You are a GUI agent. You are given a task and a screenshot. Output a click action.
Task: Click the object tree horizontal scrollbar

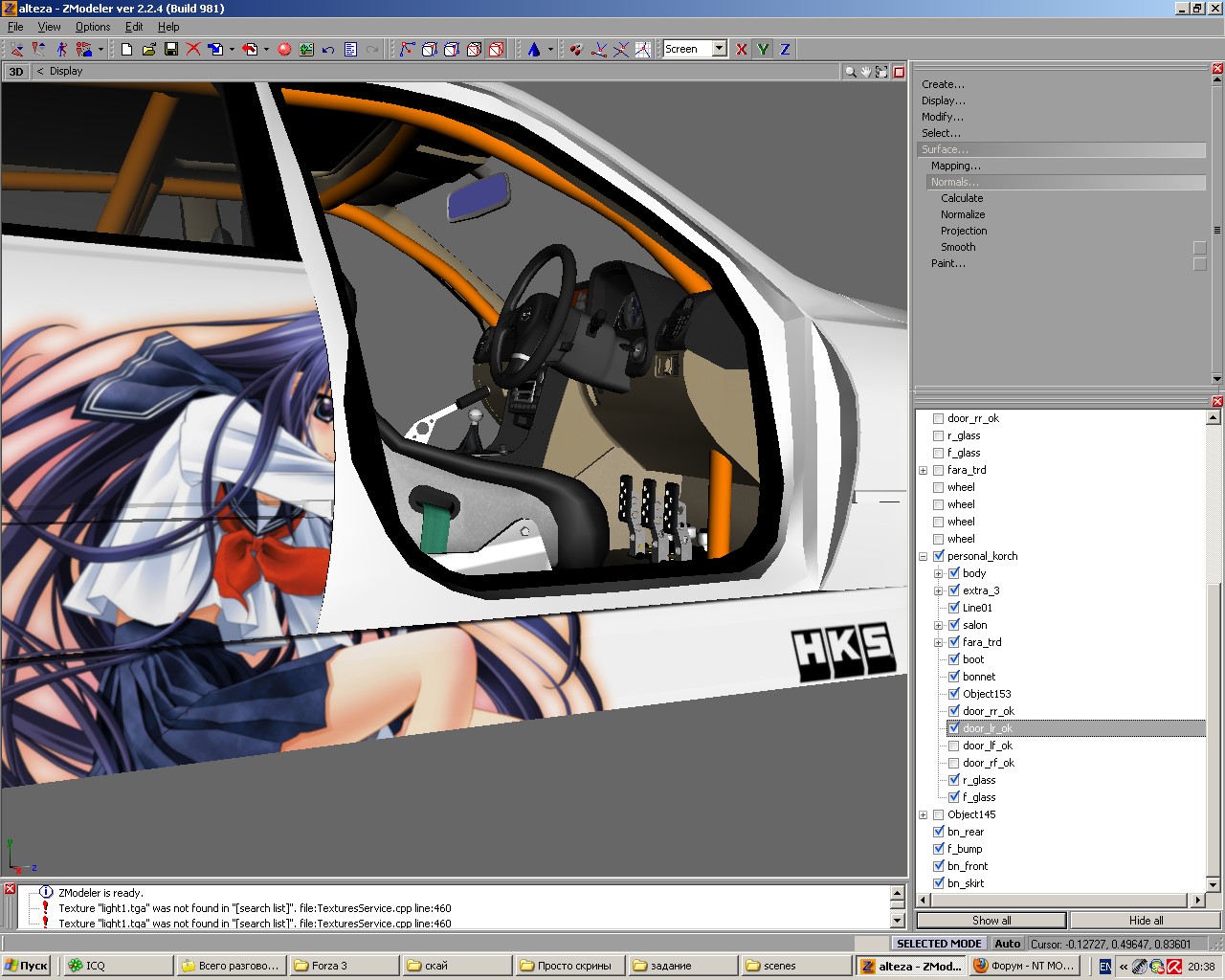(1061, 901)
